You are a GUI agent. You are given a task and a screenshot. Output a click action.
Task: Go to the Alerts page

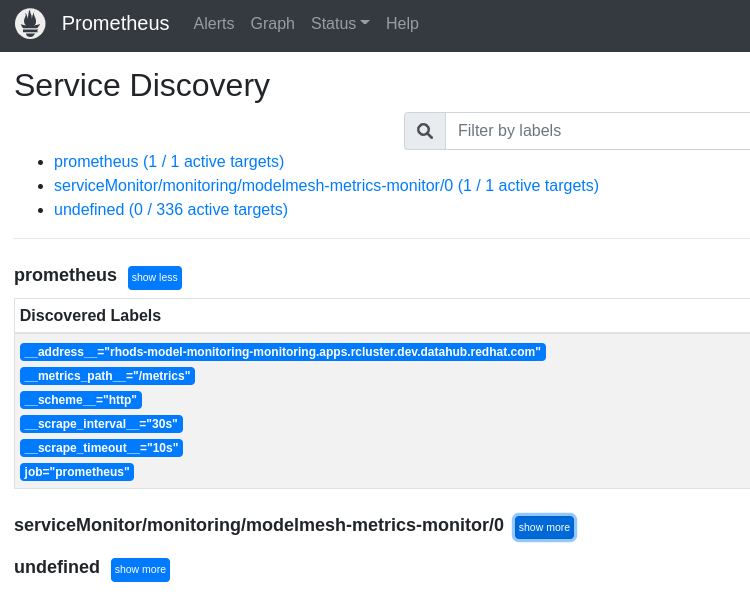[213, 24]
